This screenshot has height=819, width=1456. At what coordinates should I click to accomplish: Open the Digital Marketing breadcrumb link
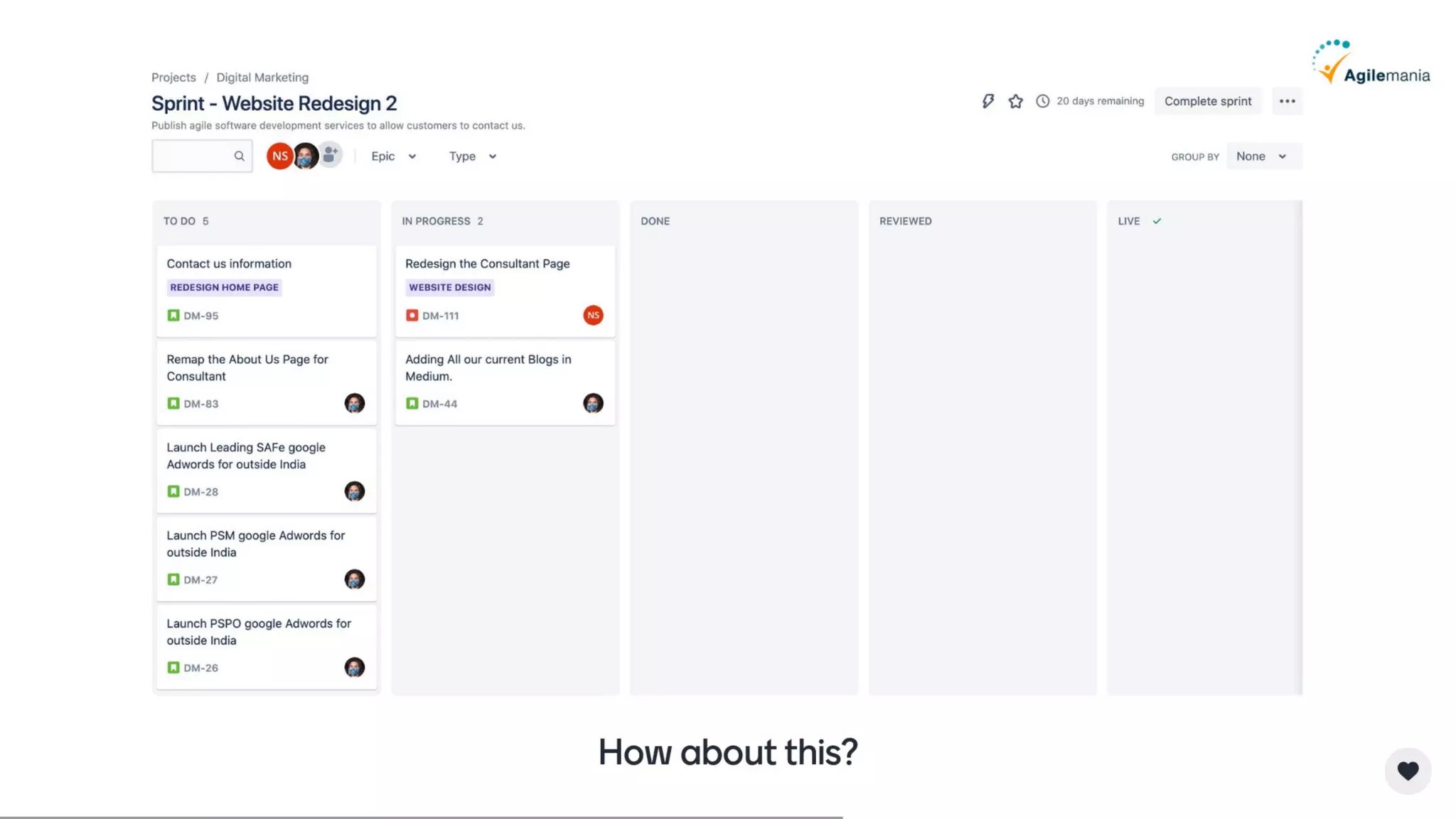tap(262, 77)
